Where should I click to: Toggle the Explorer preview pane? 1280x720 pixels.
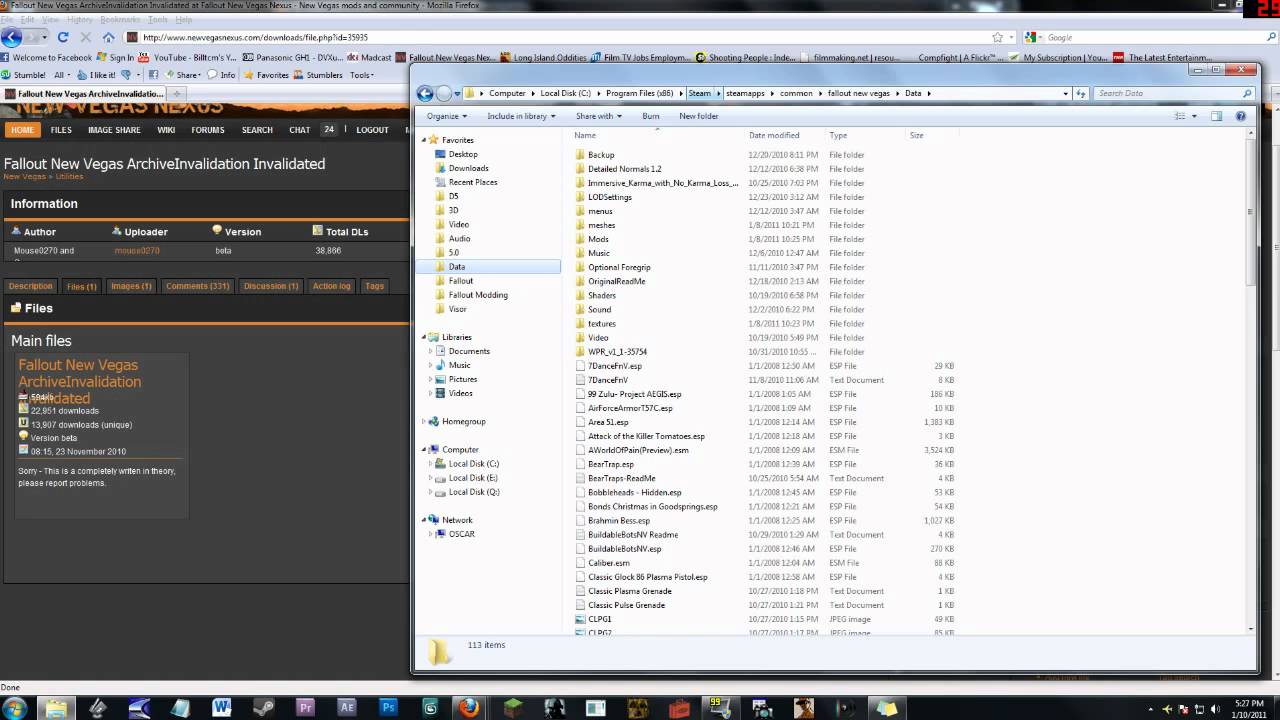coord(1217,116)
